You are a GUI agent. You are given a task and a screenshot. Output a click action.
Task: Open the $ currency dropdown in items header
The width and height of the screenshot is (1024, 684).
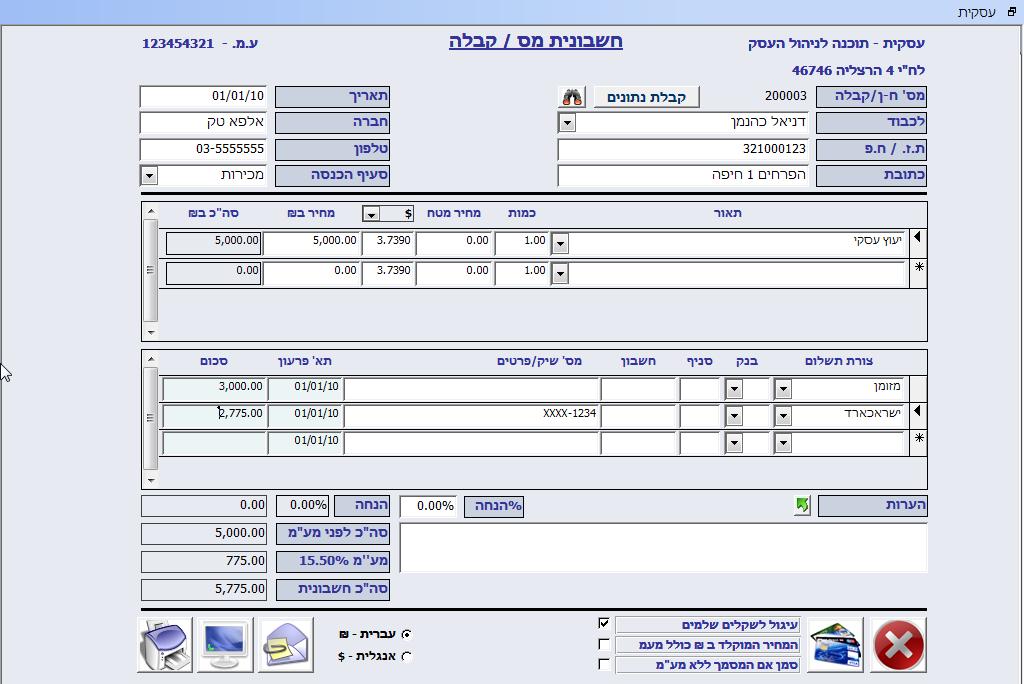coord(371,214)
